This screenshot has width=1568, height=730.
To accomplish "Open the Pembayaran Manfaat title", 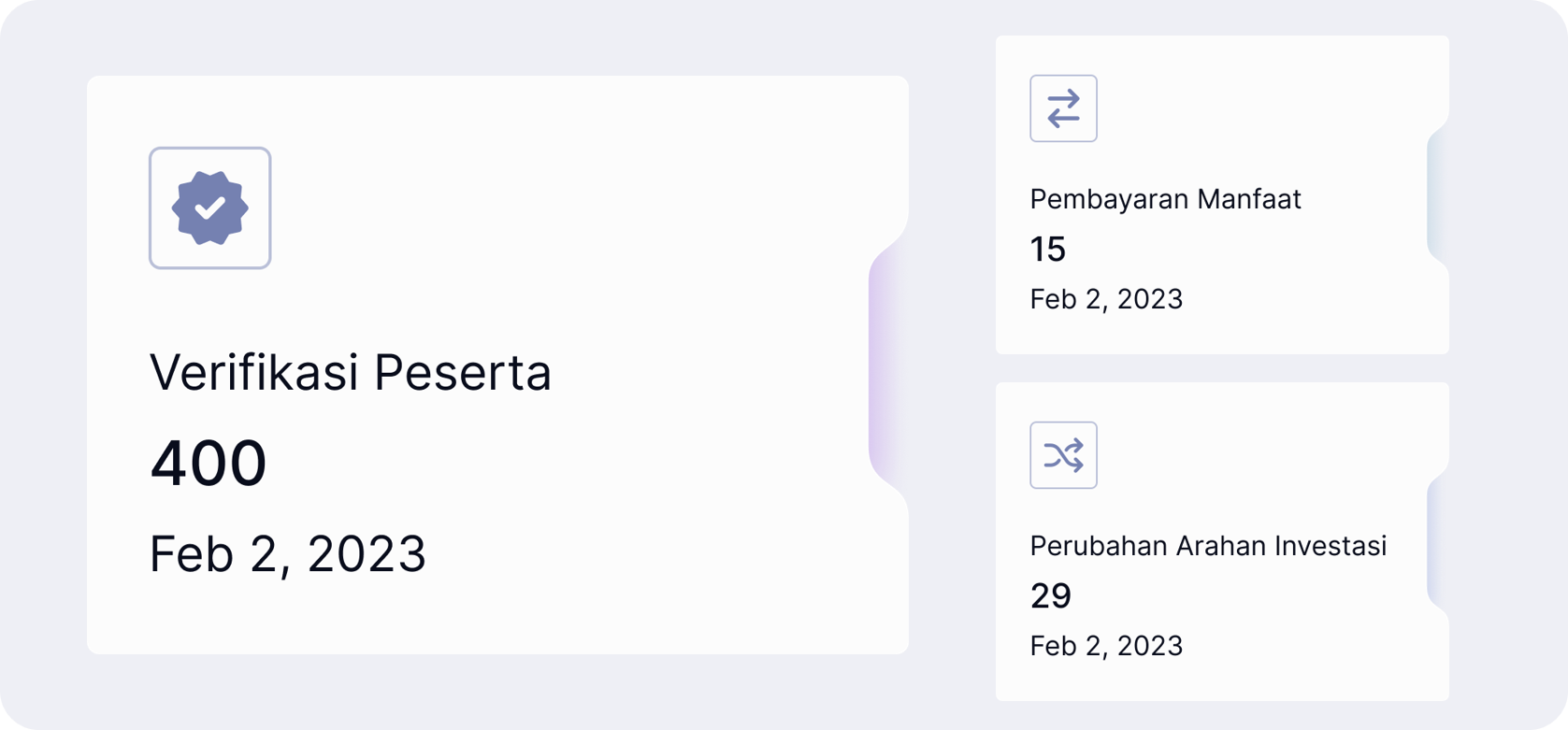I will (1165, 199).
